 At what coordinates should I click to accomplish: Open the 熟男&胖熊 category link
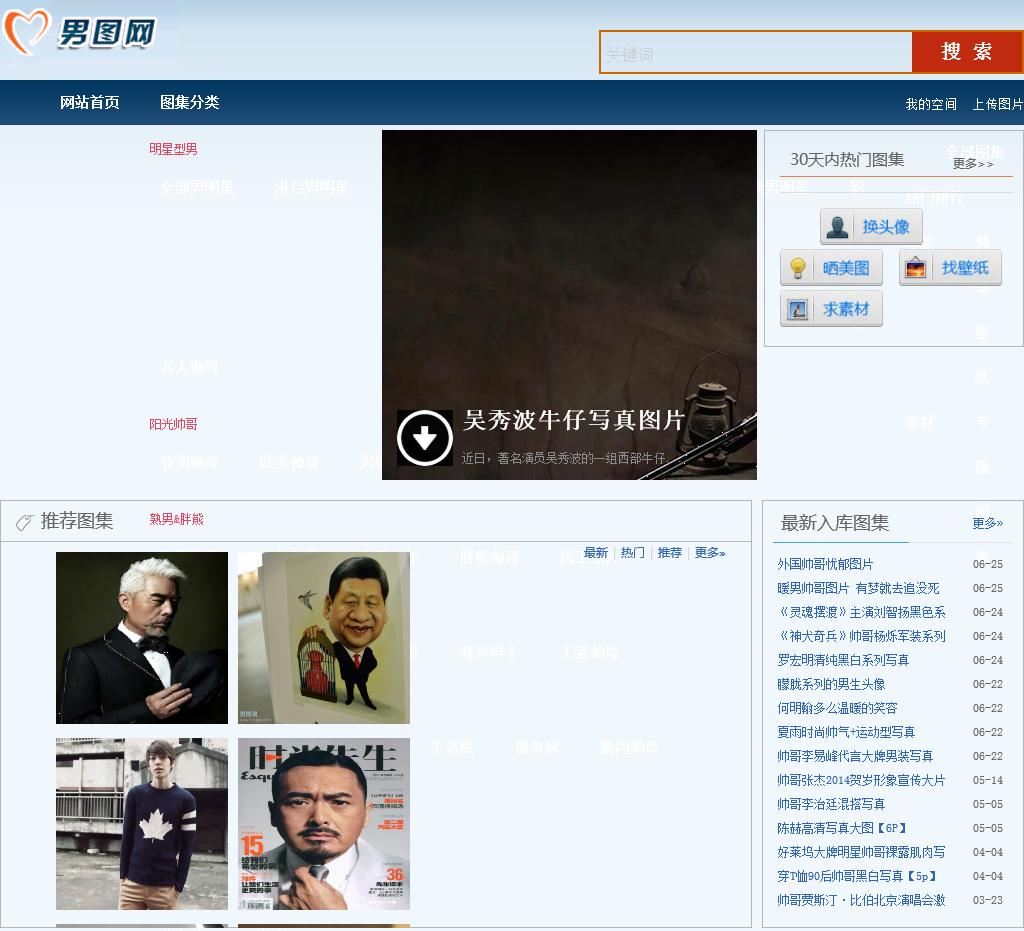coord(176,519)
